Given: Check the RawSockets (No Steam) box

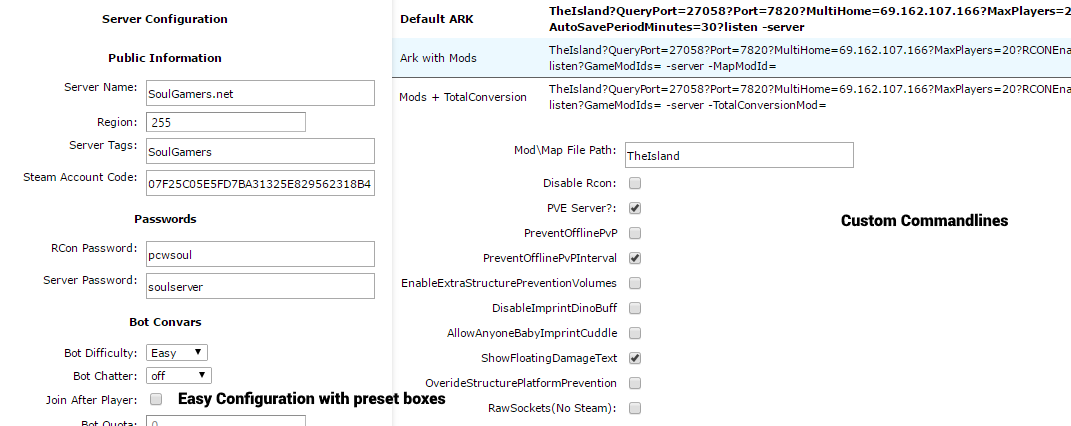Looking at the screenshot, I should (635, 408).
